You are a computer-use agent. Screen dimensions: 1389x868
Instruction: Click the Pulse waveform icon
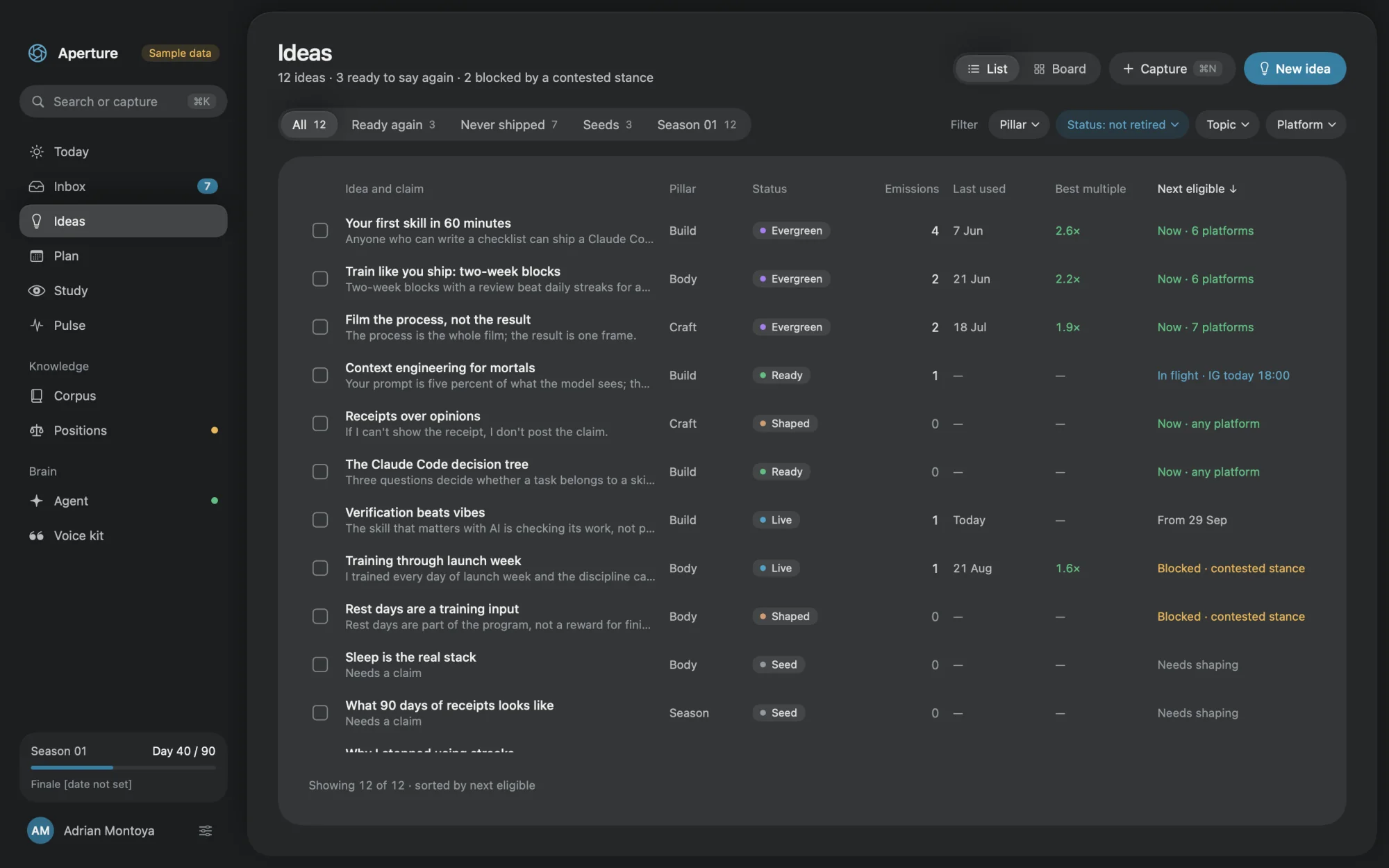coord(37,325)
